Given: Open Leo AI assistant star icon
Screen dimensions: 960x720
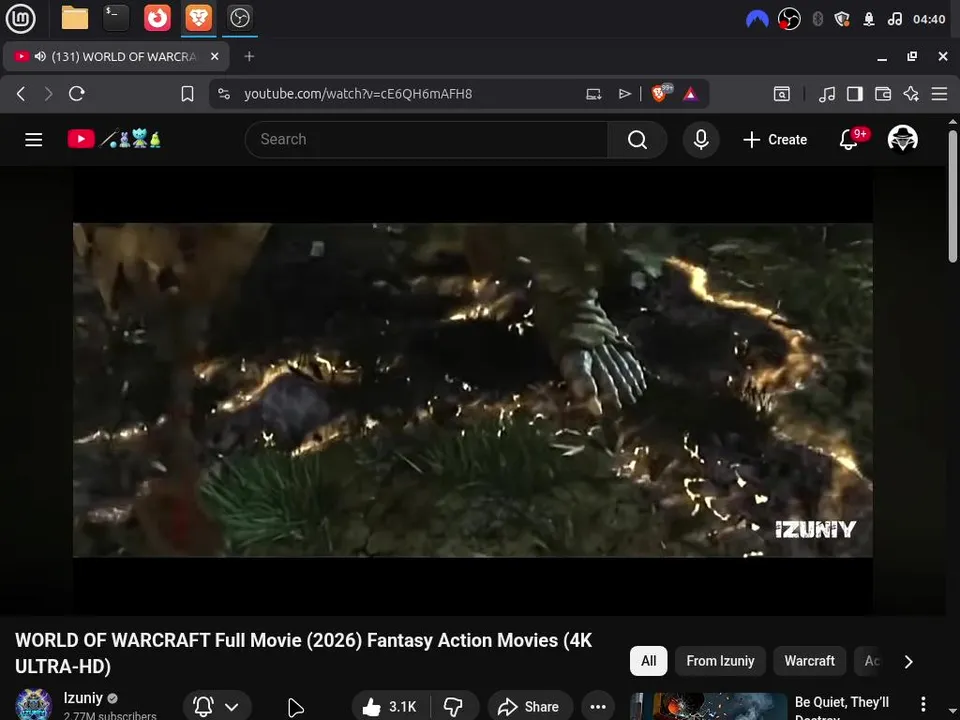Looking at the screenshot, I should (911, 94).
